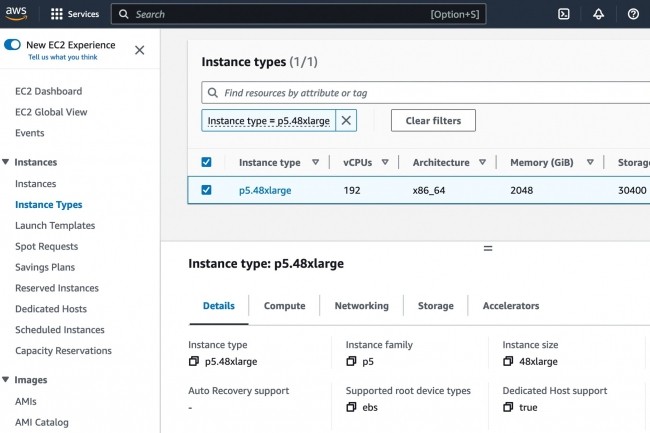This screenshot has height=433, width=650.
Task: Click the Architecture value x86_64
Action: (429, 190)
